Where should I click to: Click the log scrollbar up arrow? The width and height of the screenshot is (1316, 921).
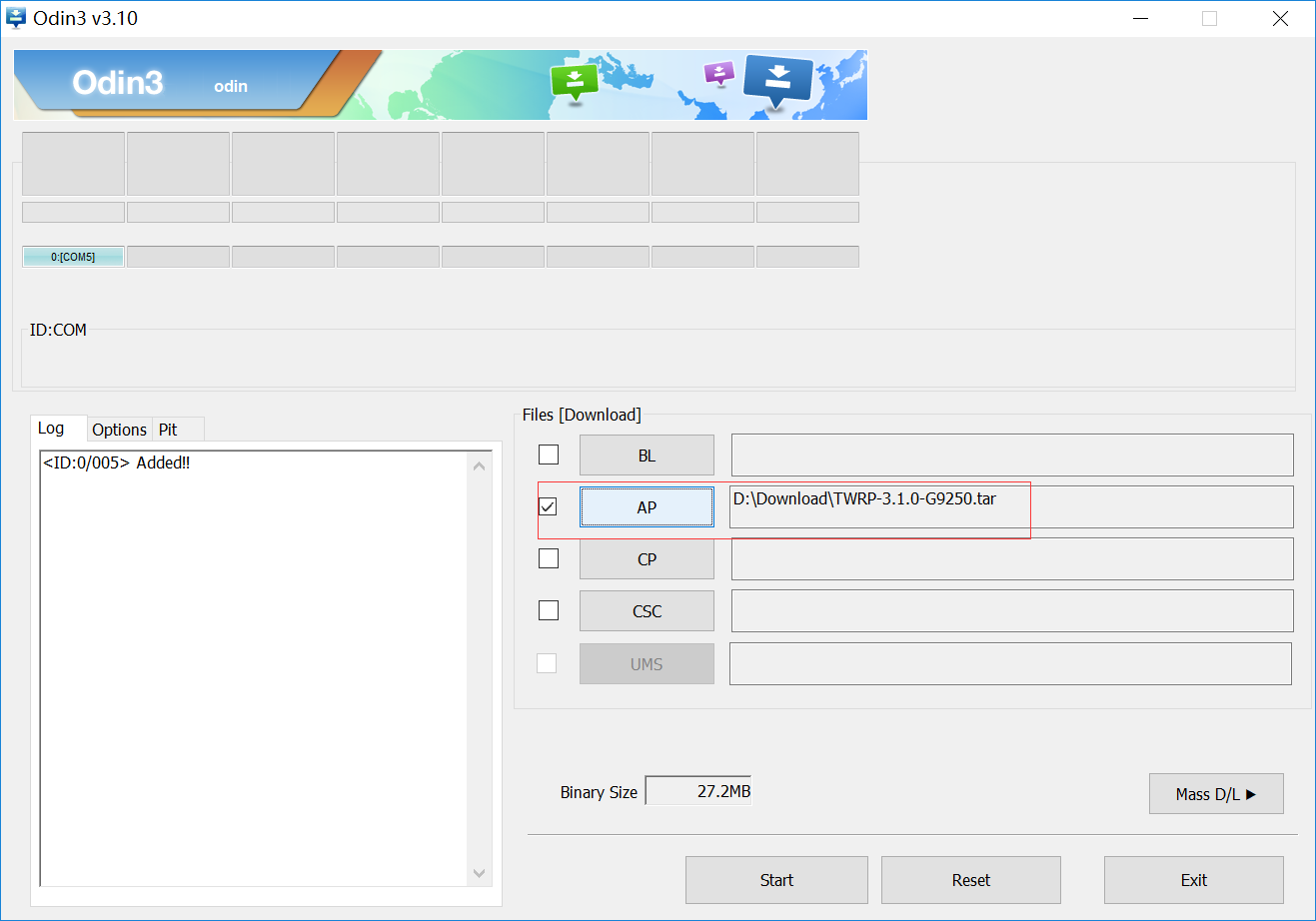(x=480, y=465)
